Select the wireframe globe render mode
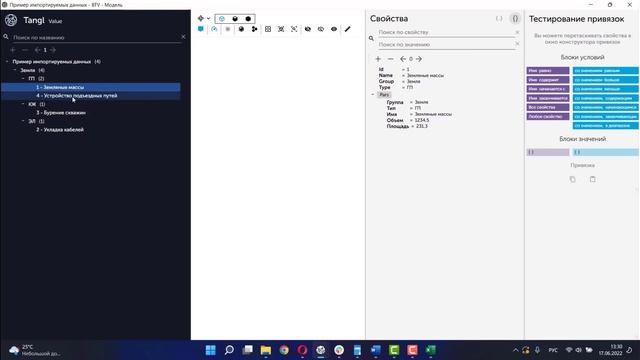Viewport: 640px width, 360px height. (222, 19)
